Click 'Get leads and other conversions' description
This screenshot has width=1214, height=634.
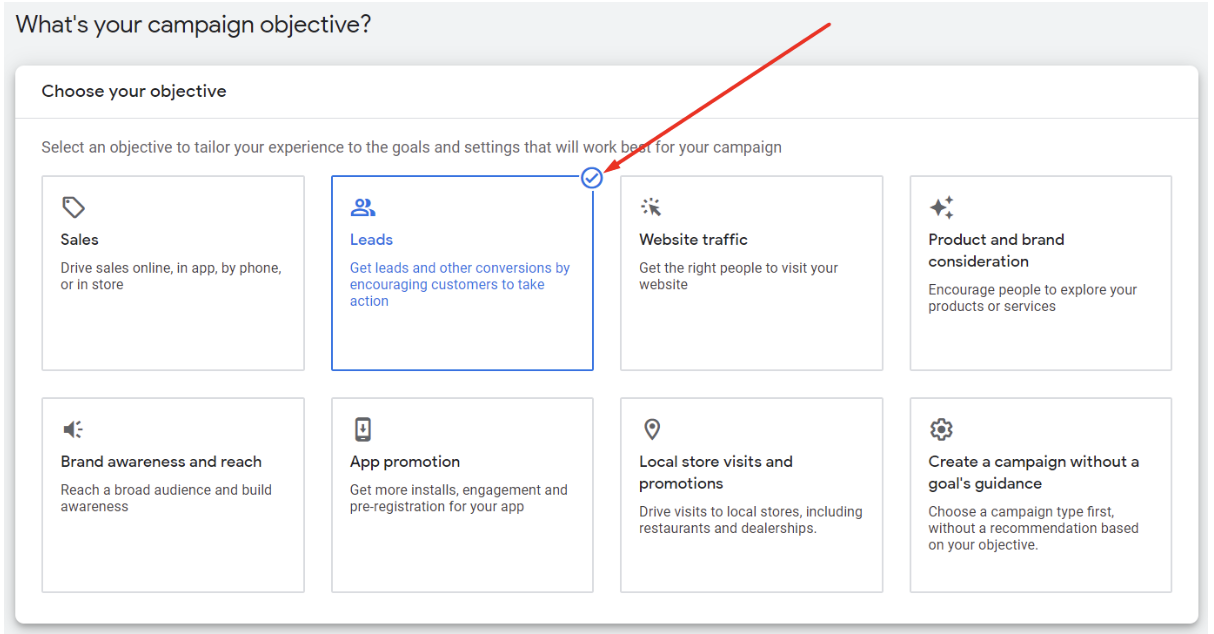[460, 284]
